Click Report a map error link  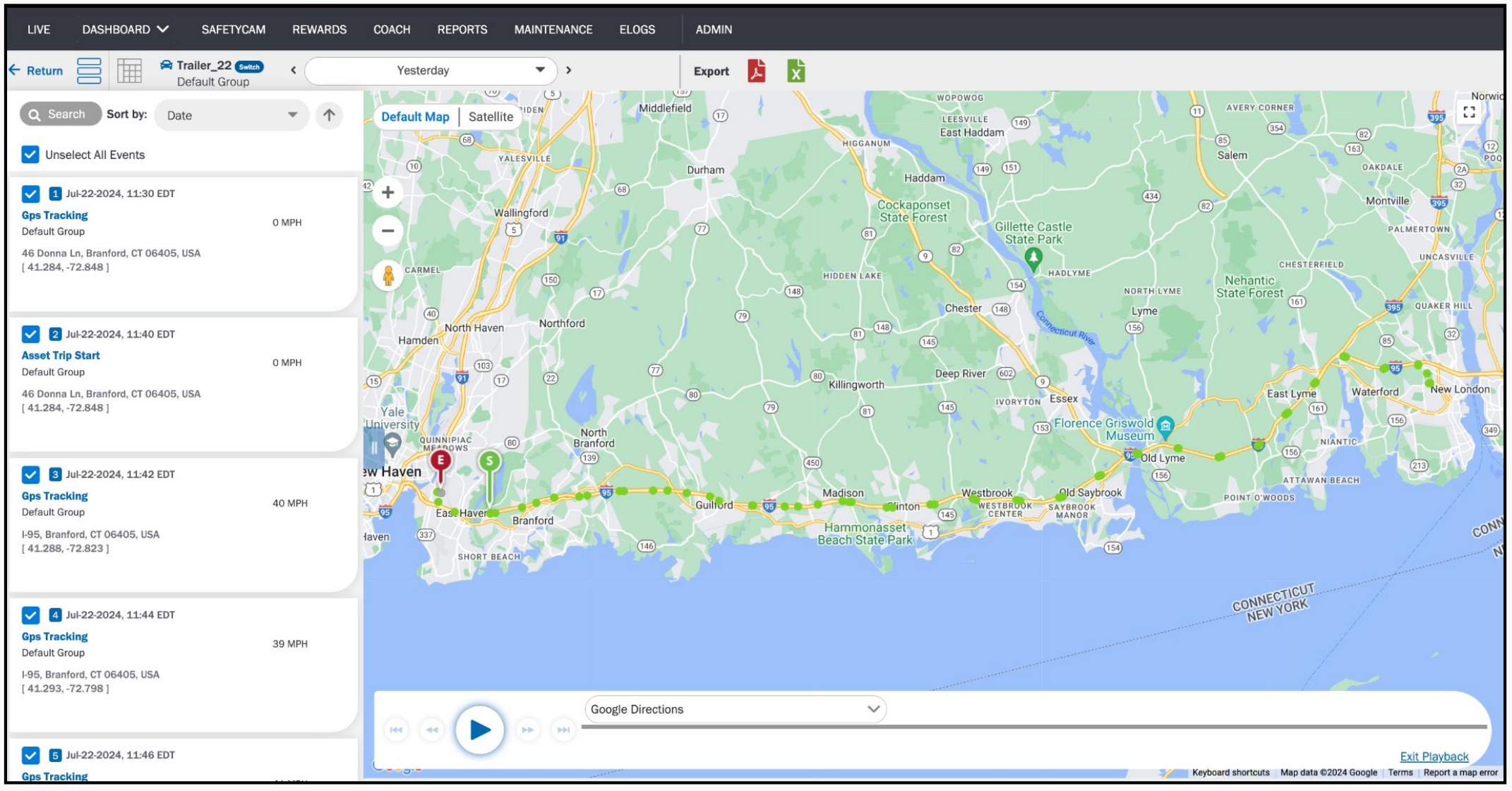tap(1460, 773)
